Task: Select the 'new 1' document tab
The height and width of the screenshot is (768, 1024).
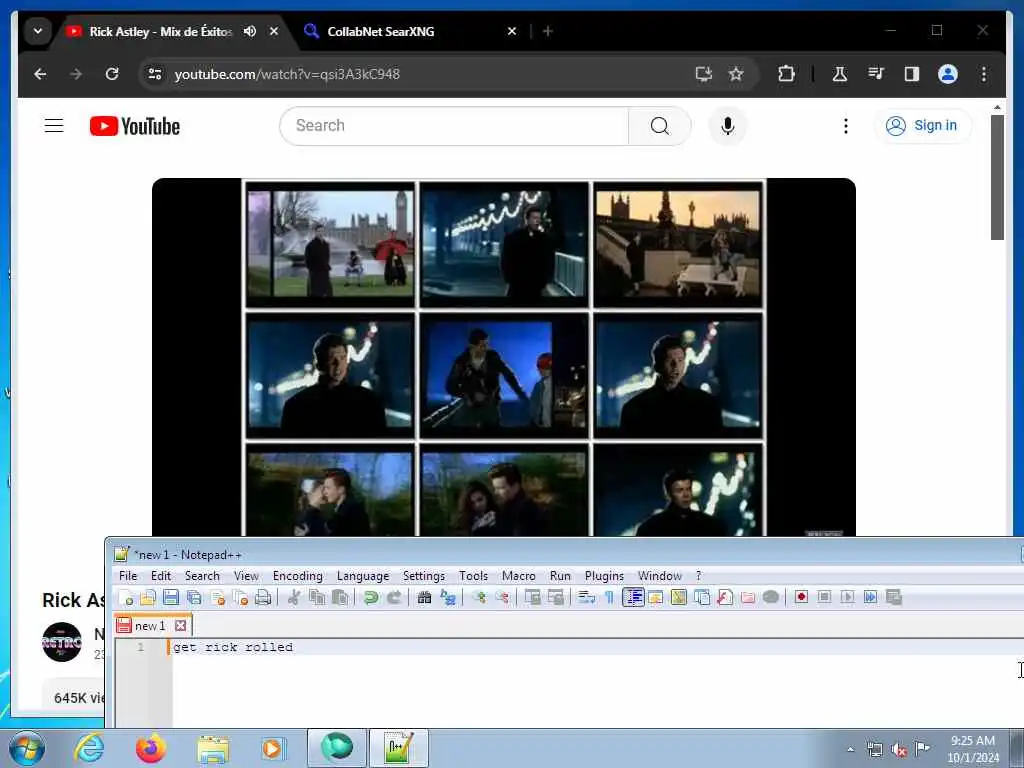Action: pos(150,626)
